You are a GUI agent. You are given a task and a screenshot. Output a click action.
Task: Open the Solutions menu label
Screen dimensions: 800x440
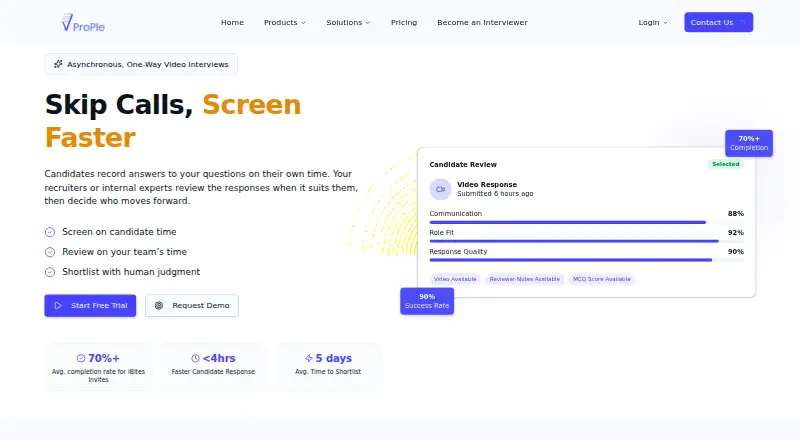(344, 22)
